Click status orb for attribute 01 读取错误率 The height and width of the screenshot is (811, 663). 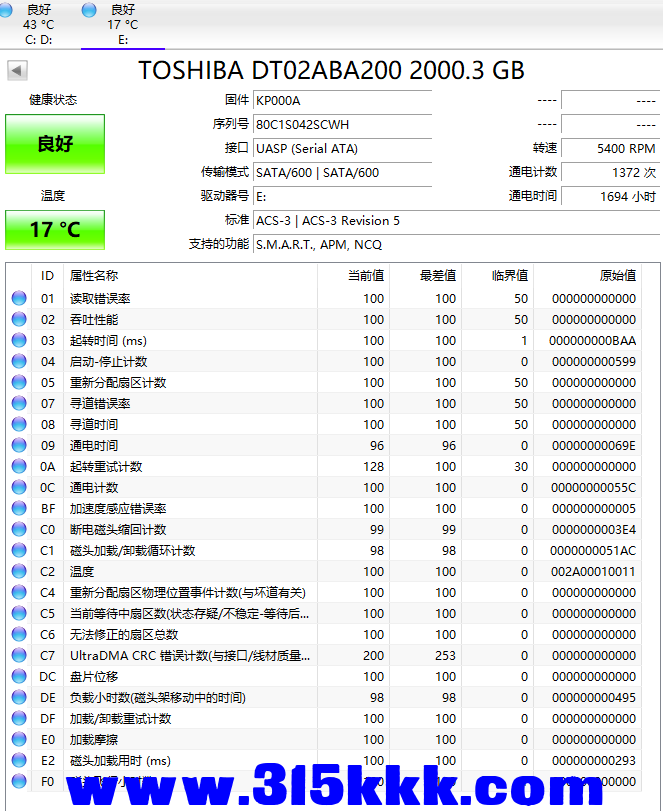tap(19, 298)
